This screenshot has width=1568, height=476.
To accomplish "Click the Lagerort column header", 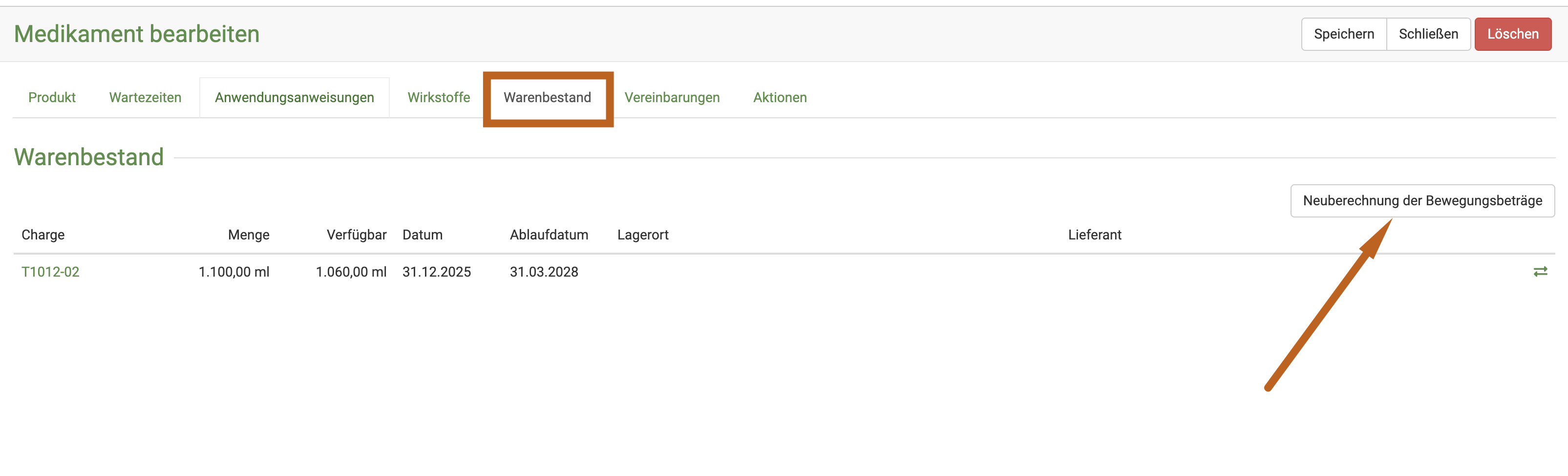I will 642,235.
